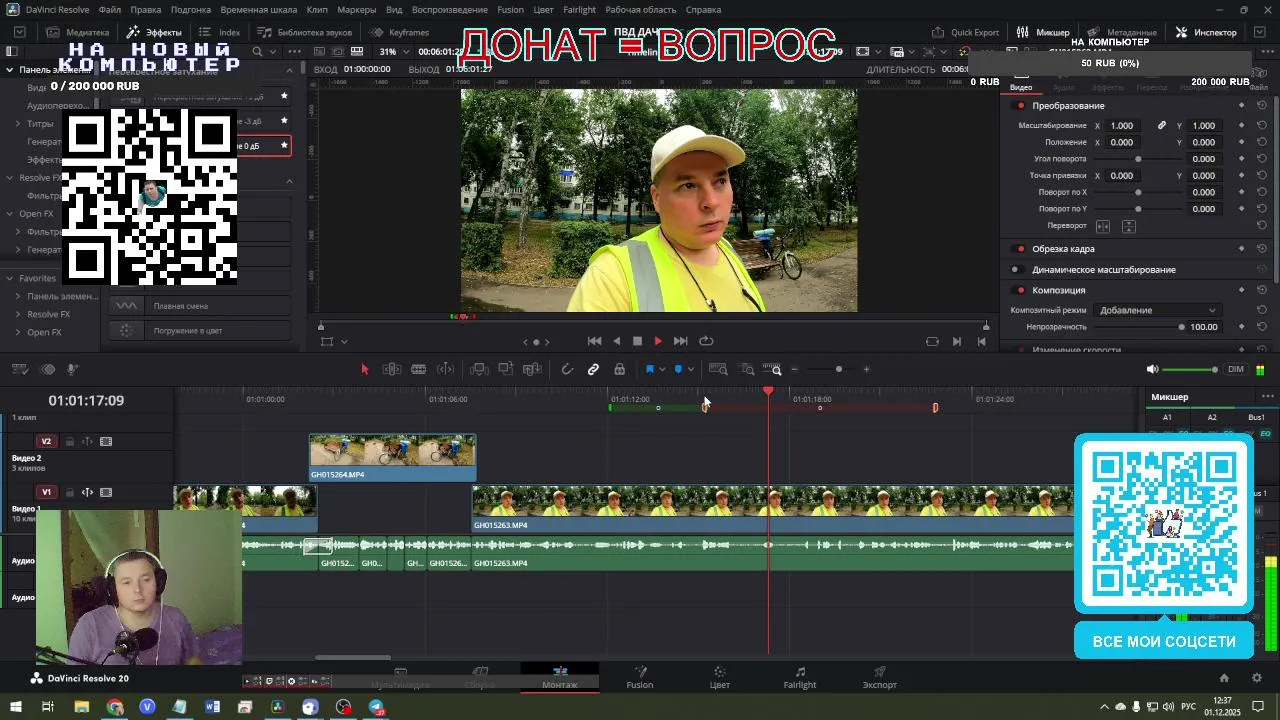The image size is (1280, 720).
Task: Toggle the Linked Selection chain icon
Action: [x=593, y=370]
